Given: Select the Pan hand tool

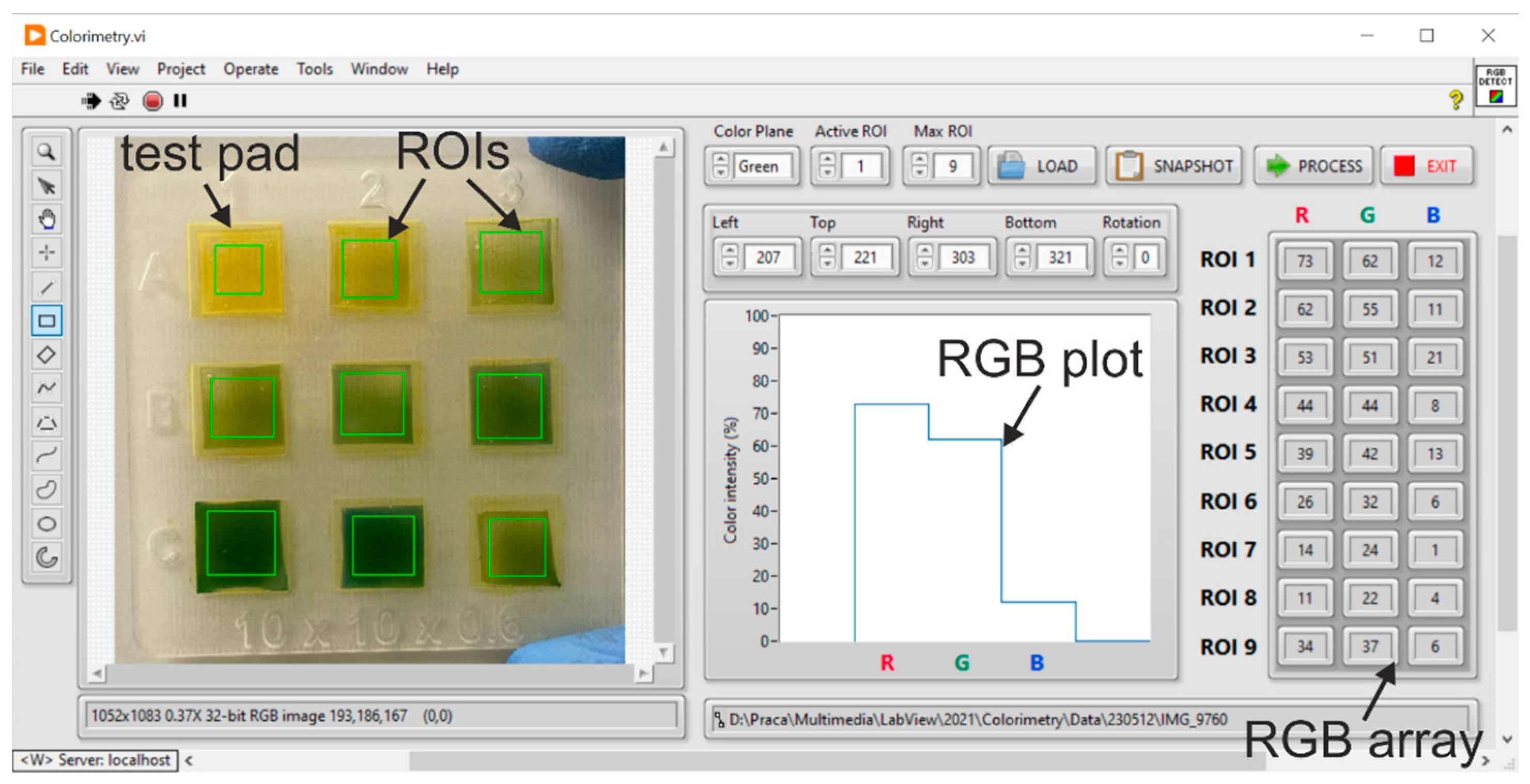Looking at the screenshot, I should pyautogui.click(x=47, y=219).
